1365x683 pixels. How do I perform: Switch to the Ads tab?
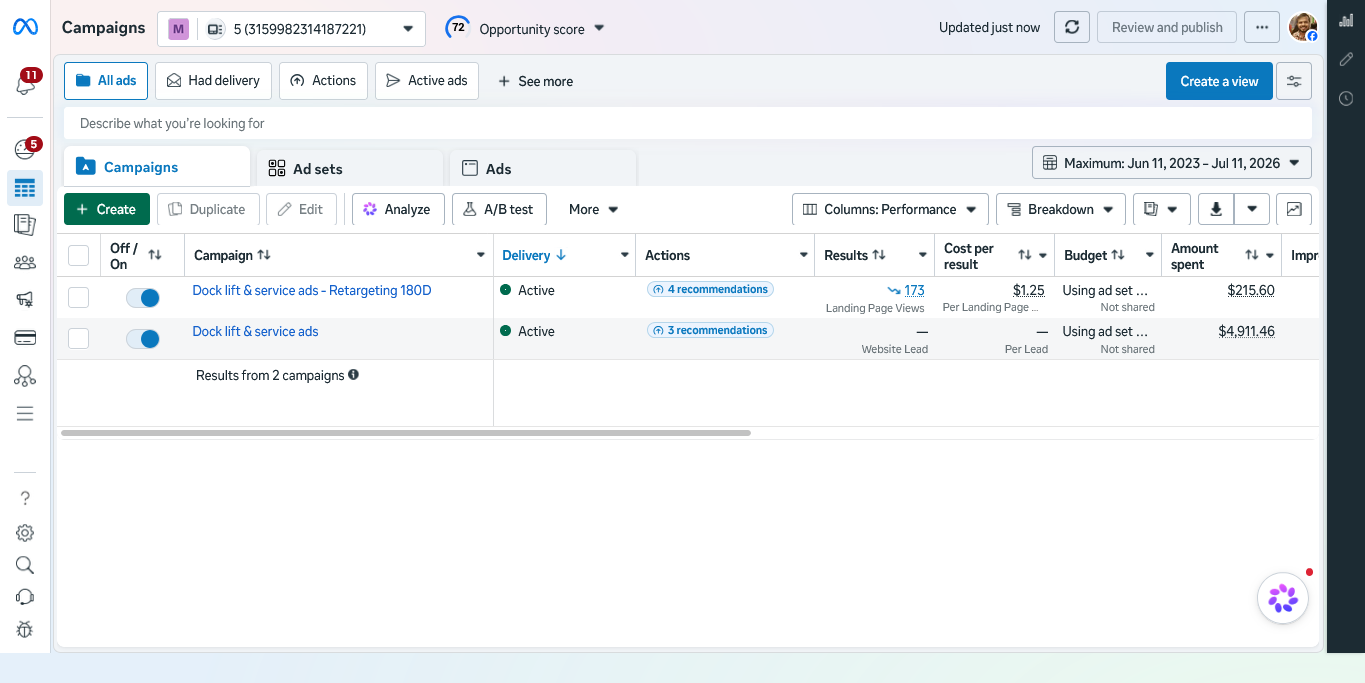click(542, 169)
